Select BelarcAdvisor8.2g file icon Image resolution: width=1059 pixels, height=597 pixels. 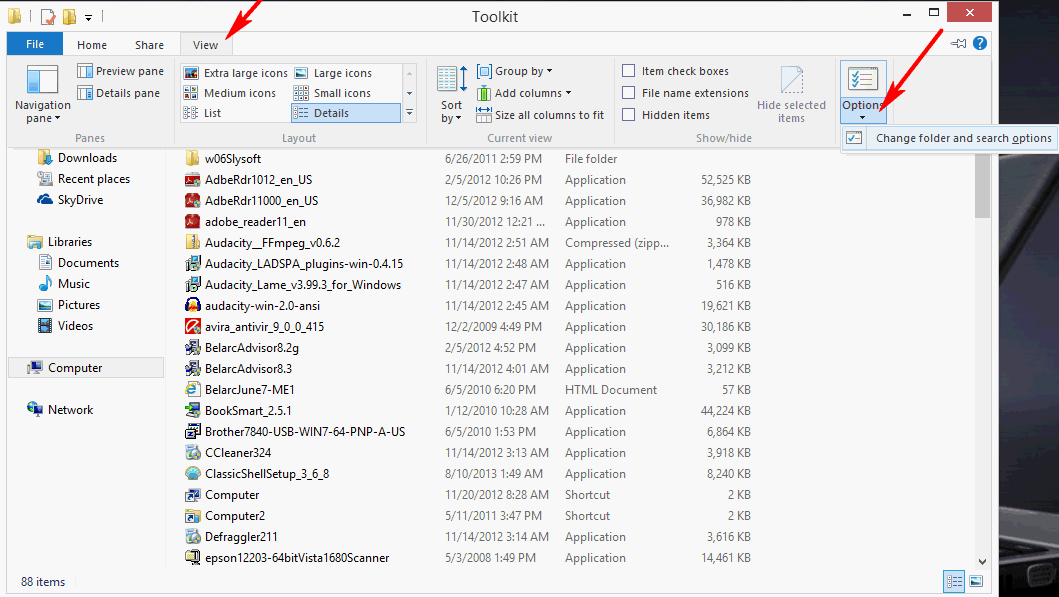tap(192, 347)
